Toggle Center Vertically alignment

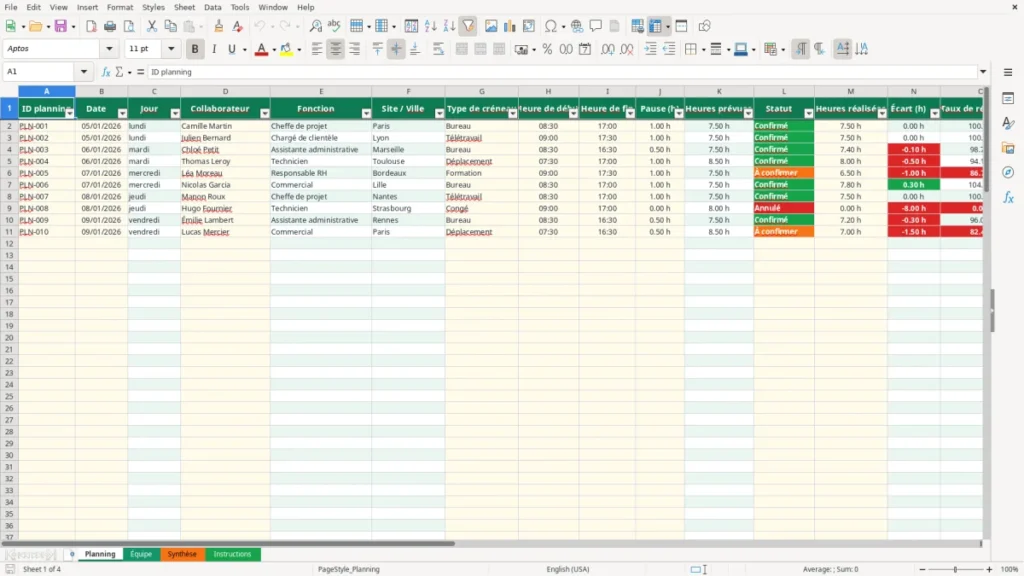pos(396,49)
